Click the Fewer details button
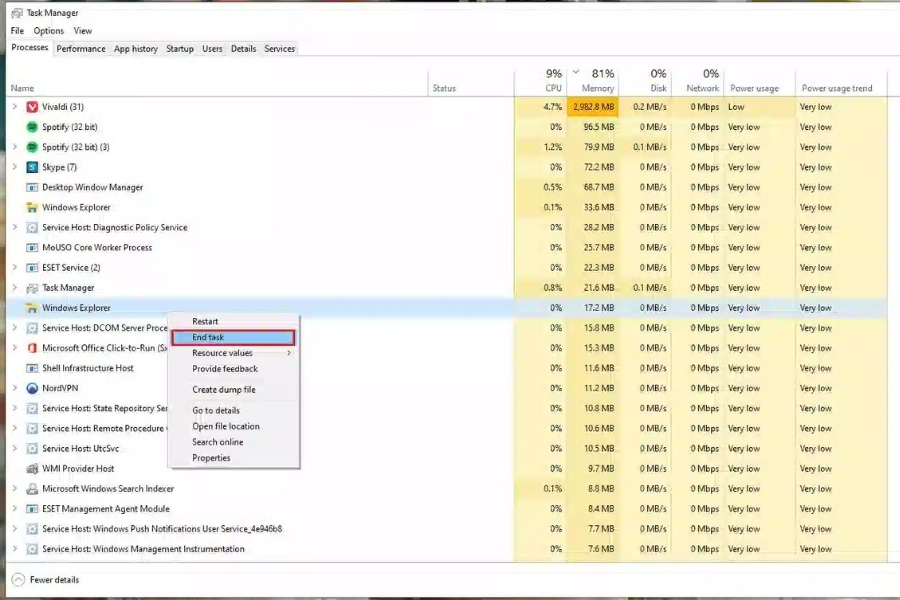Screen dimensions: 900x600 click(43, 580)
